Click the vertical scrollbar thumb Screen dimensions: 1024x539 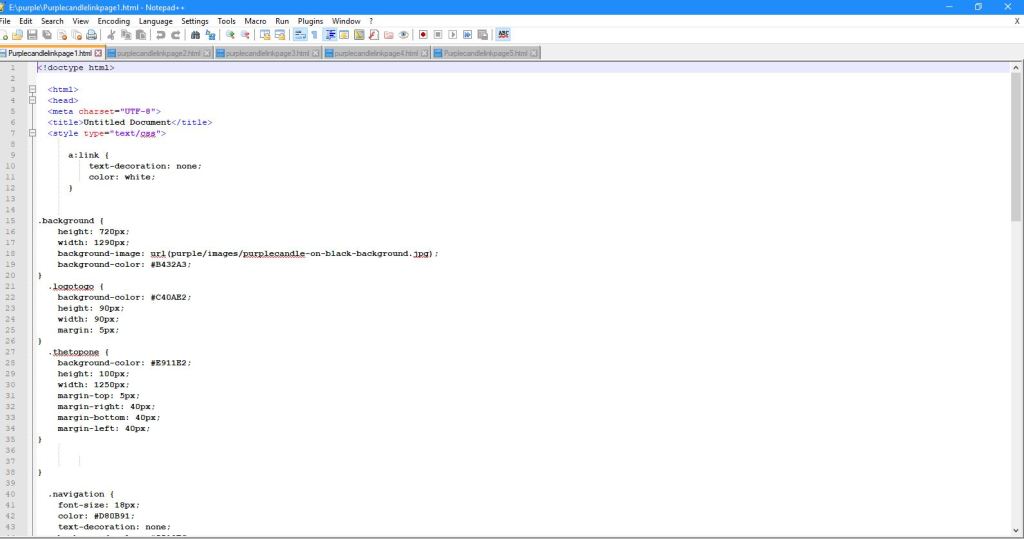click(1016, 150)
